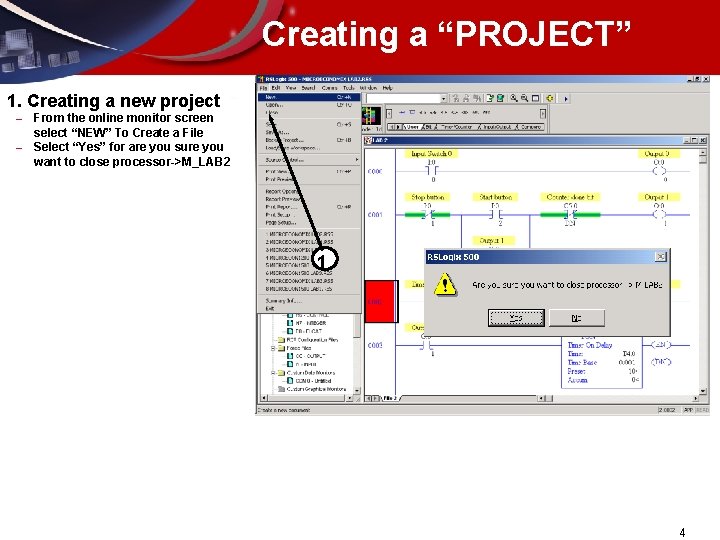Choose Summary Info in the File menu
Image resolution: width=720 pixels, height=540 pixels.
309,301
